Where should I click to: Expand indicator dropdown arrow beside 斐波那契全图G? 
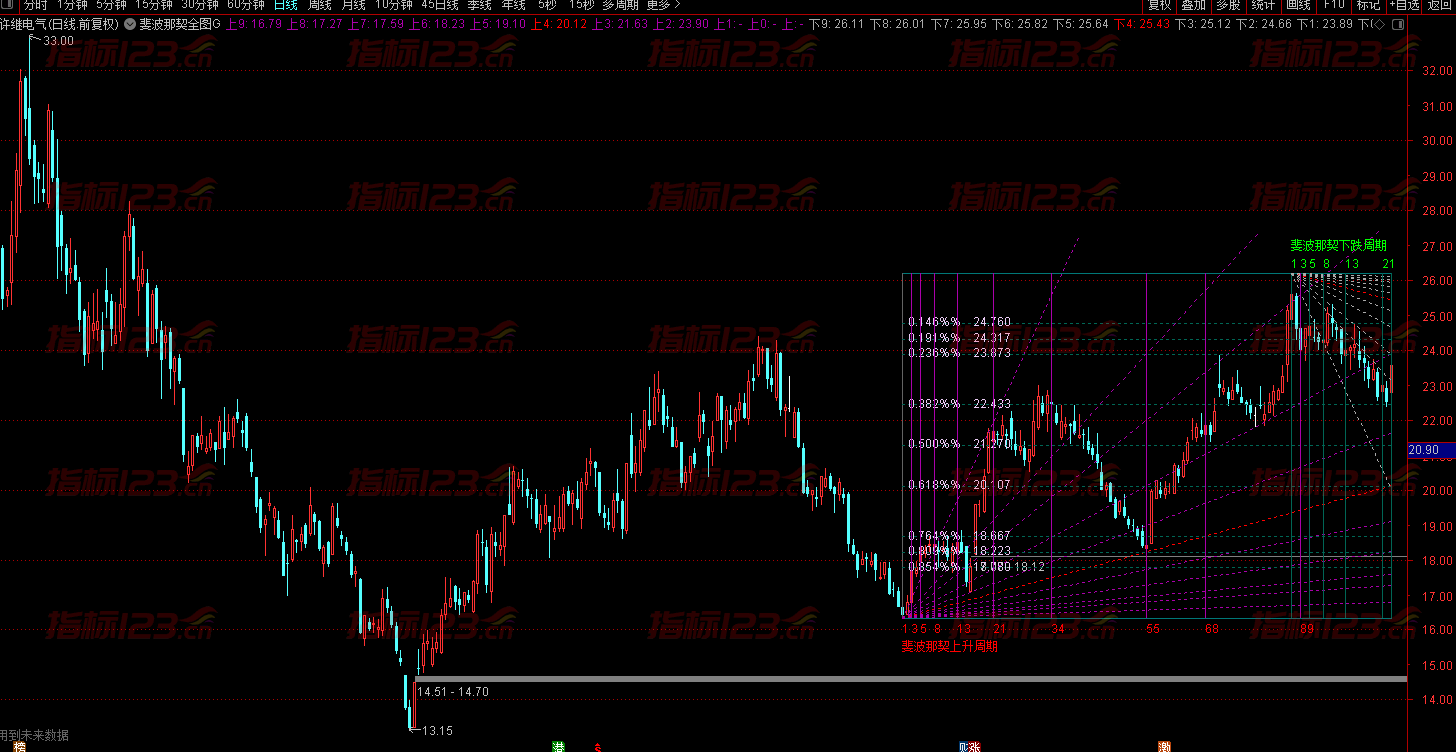pos(128,23)
